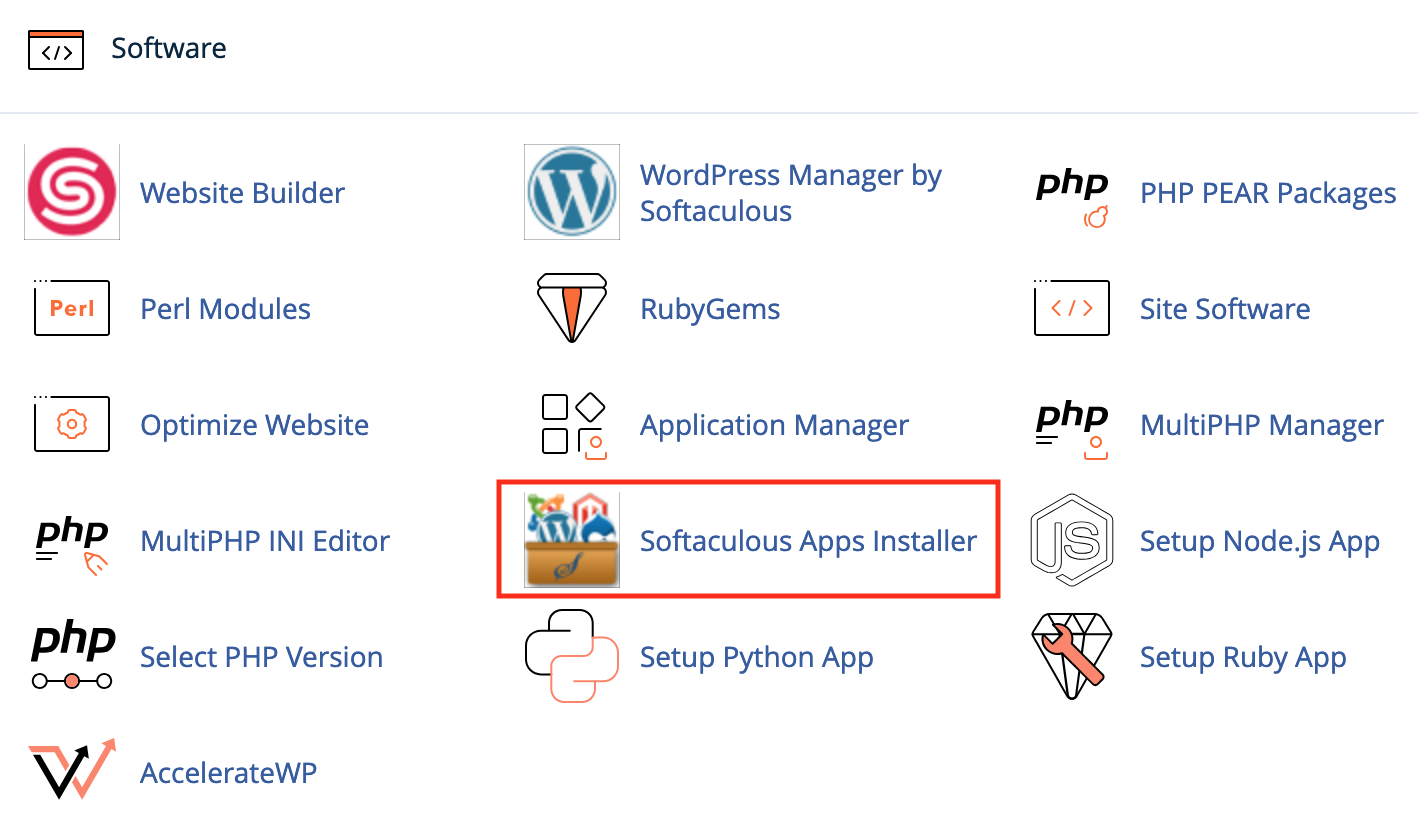Click the PHP PEAR Packages icon

click(x=1072, y=195)
